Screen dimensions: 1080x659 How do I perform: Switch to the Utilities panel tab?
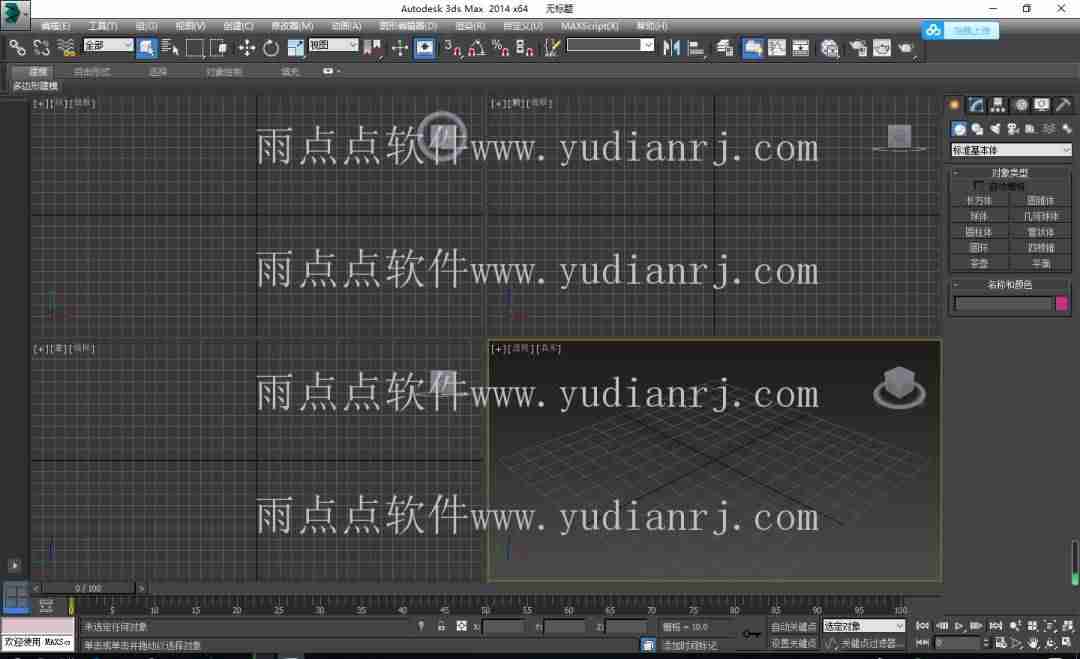[x=1063, y=105]
